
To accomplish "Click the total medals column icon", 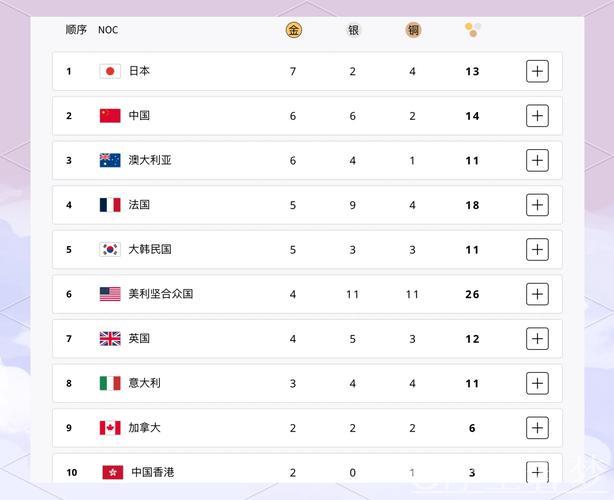I will [473, 30].
